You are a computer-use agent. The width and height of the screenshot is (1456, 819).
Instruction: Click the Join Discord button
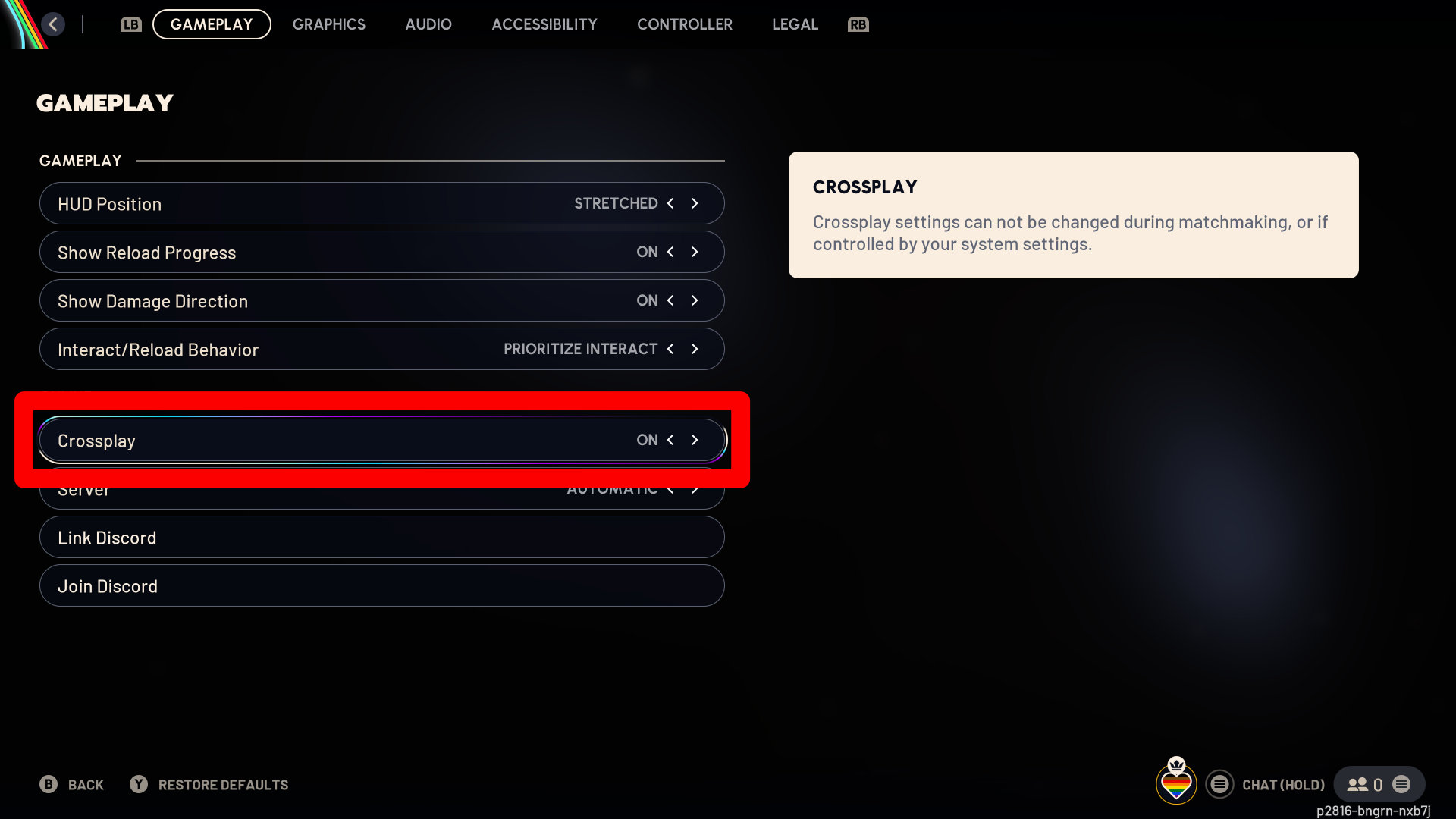pos(382,585)
